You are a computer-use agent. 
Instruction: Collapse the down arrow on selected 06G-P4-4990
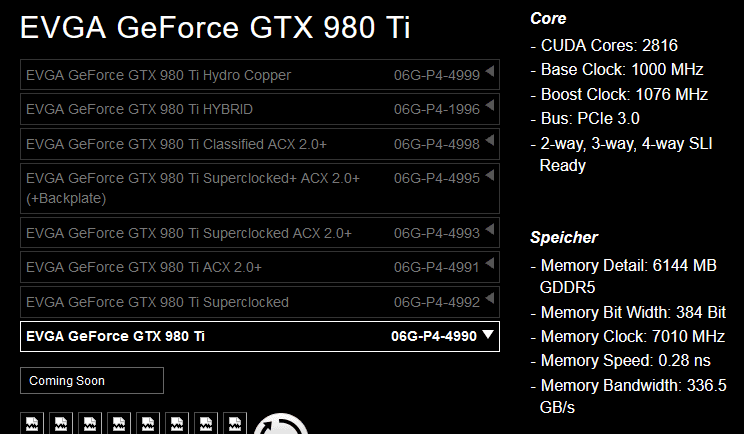coord(488,336)
